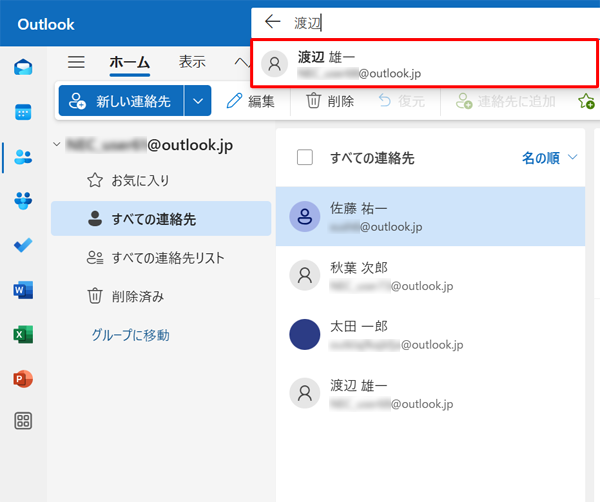Open すべての連絡先リスト in the left pane
This screenshot has height=502, width=600.
tap(161, 258)
